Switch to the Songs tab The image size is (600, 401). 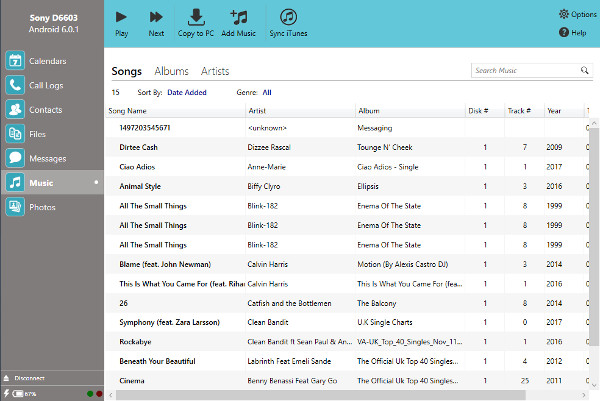click(x=127, y=72)
